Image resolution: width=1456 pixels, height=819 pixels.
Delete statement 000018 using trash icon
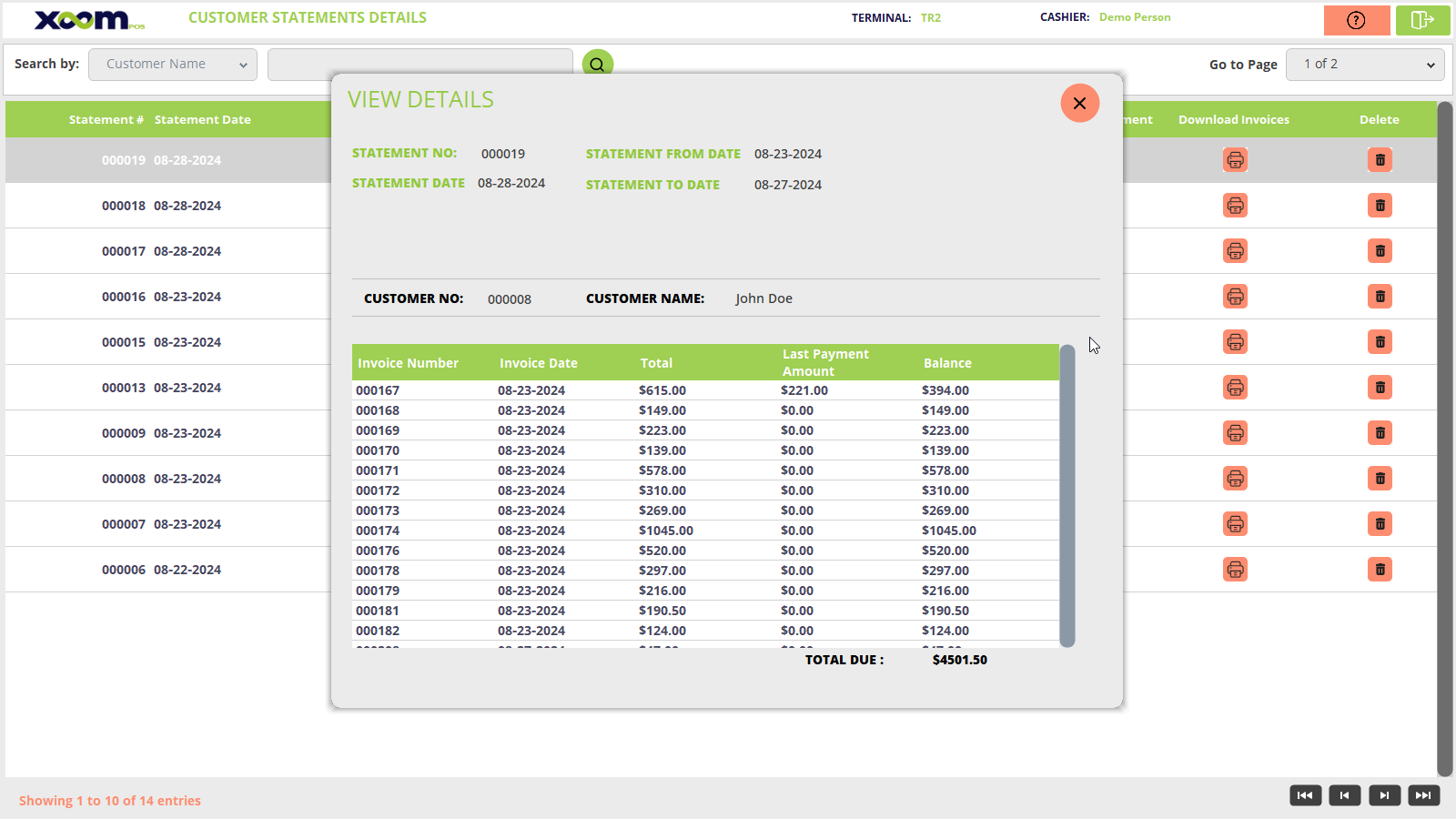[1380, 206]
